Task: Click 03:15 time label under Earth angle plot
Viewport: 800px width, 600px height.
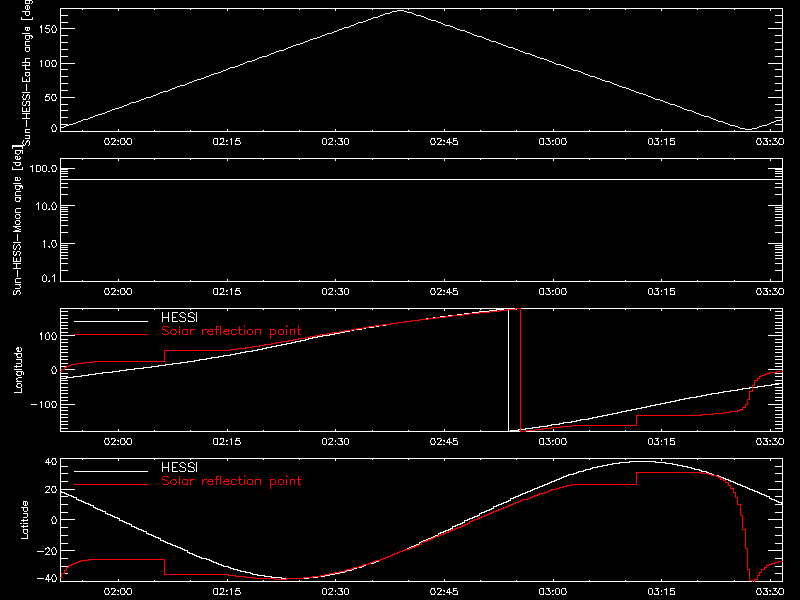Action: (x=661, y=142)
